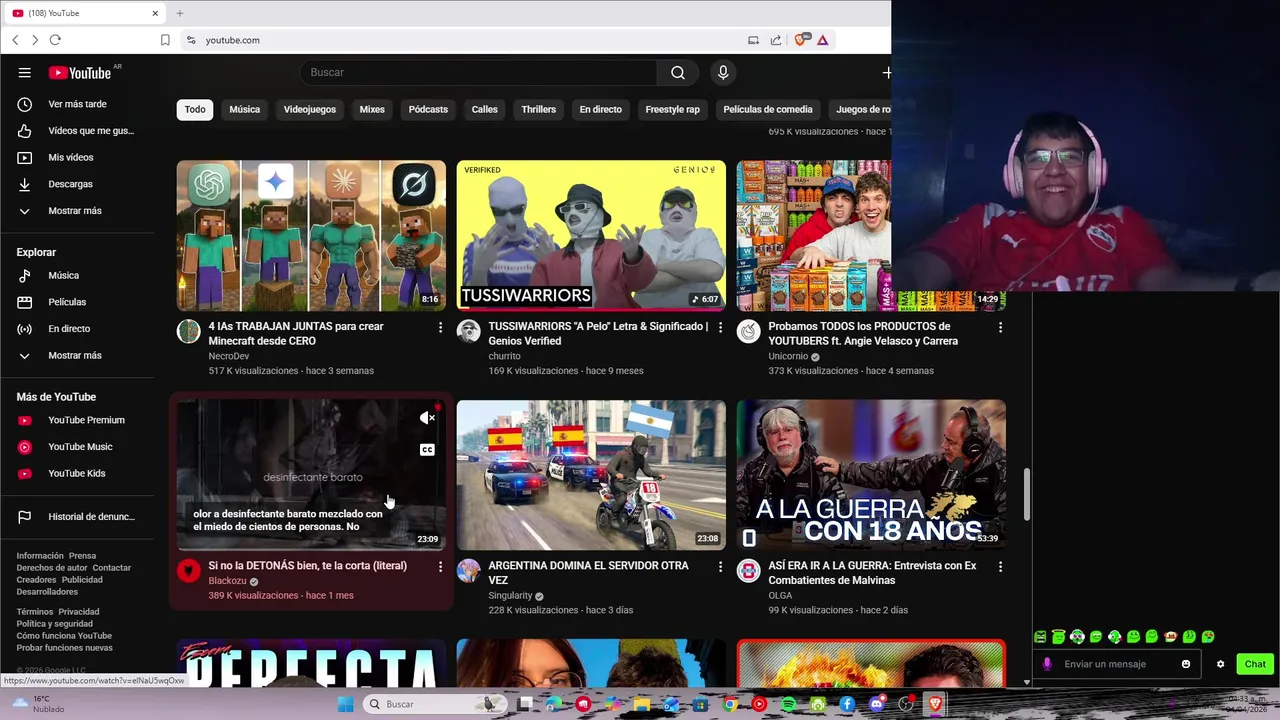Open Spotify from the taskbar
The width and height of the screenshot is (1280, 720).
tap(788, 704)
